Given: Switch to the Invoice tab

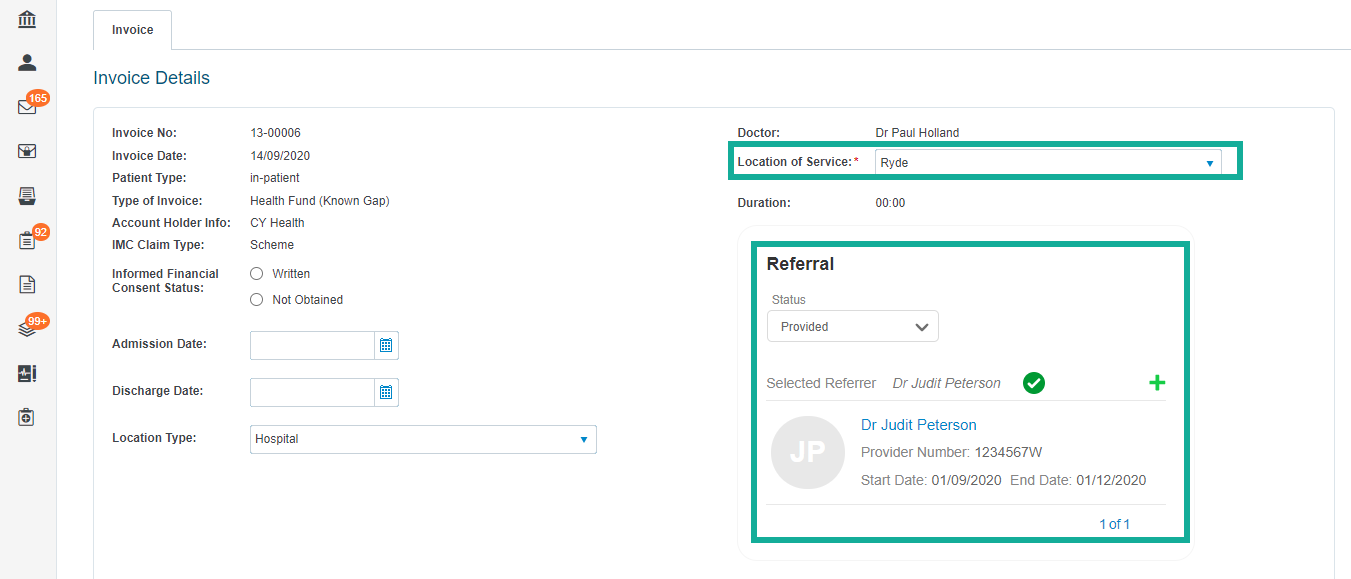Looking at the screenshot, I should coord(132,30).
